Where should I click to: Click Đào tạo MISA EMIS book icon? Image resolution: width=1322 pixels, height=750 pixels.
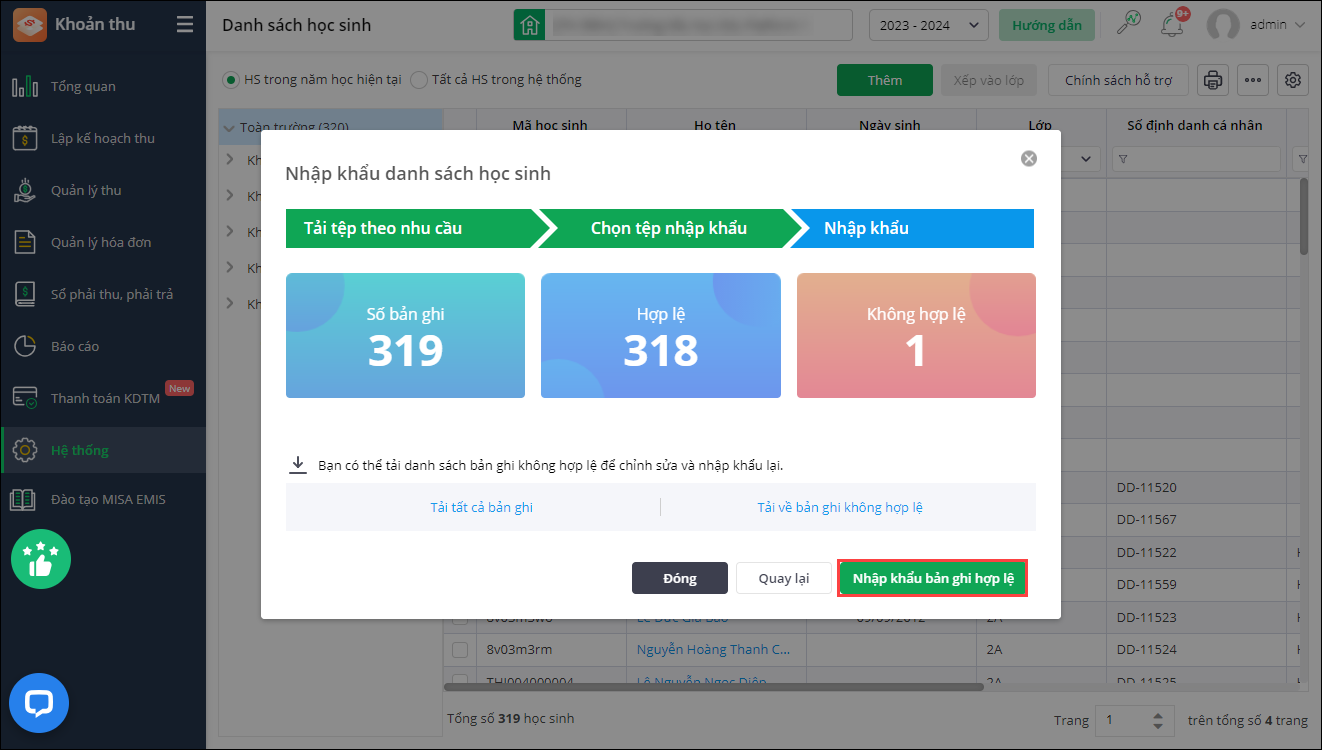pyautogui.click(x=25, y=499)
